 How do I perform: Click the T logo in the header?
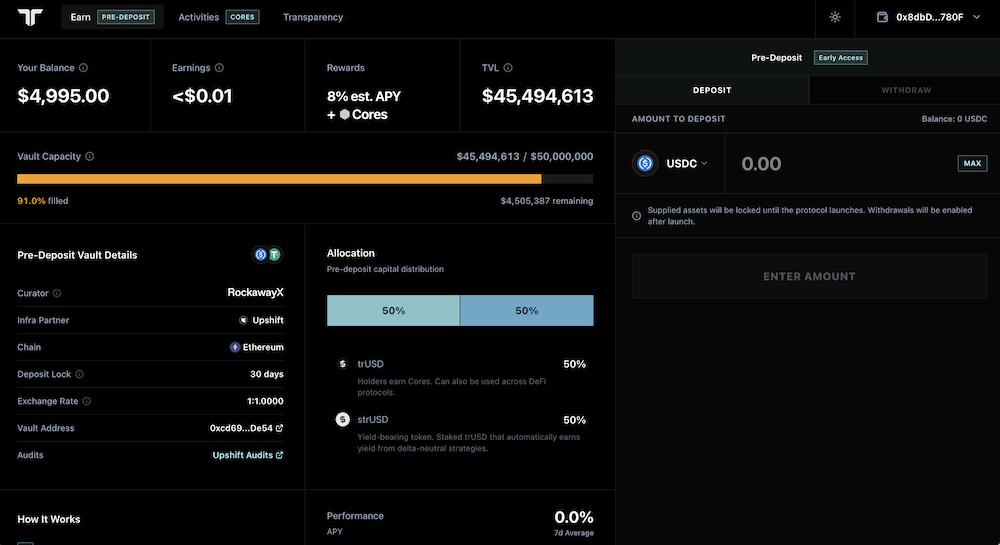click(30, 17)
